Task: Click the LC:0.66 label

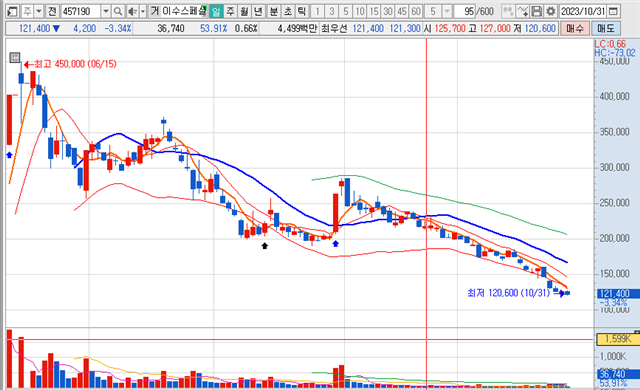Action: (x=610, y=44)
